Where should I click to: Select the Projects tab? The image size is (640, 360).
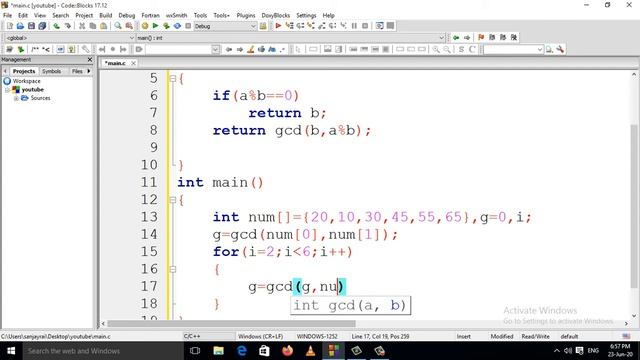tap(24, 71)
